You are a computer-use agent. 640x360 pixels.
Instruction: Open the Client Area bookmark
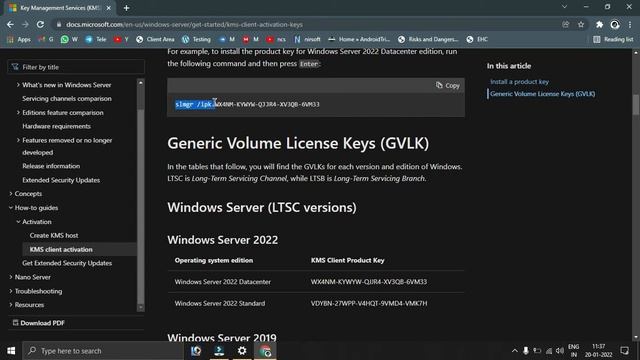pos(155,39)
